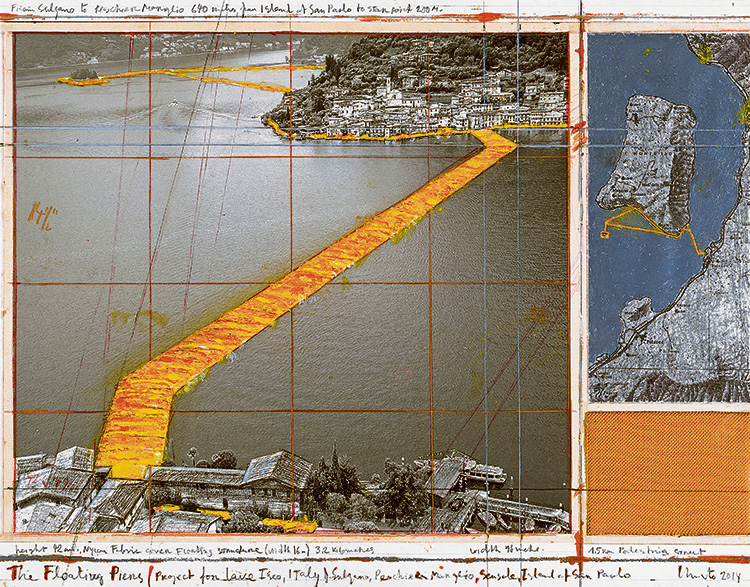The height and width of the screenshot is (587, 750).
Task: Open the blue lake map panel
Action: pos(668,217)
